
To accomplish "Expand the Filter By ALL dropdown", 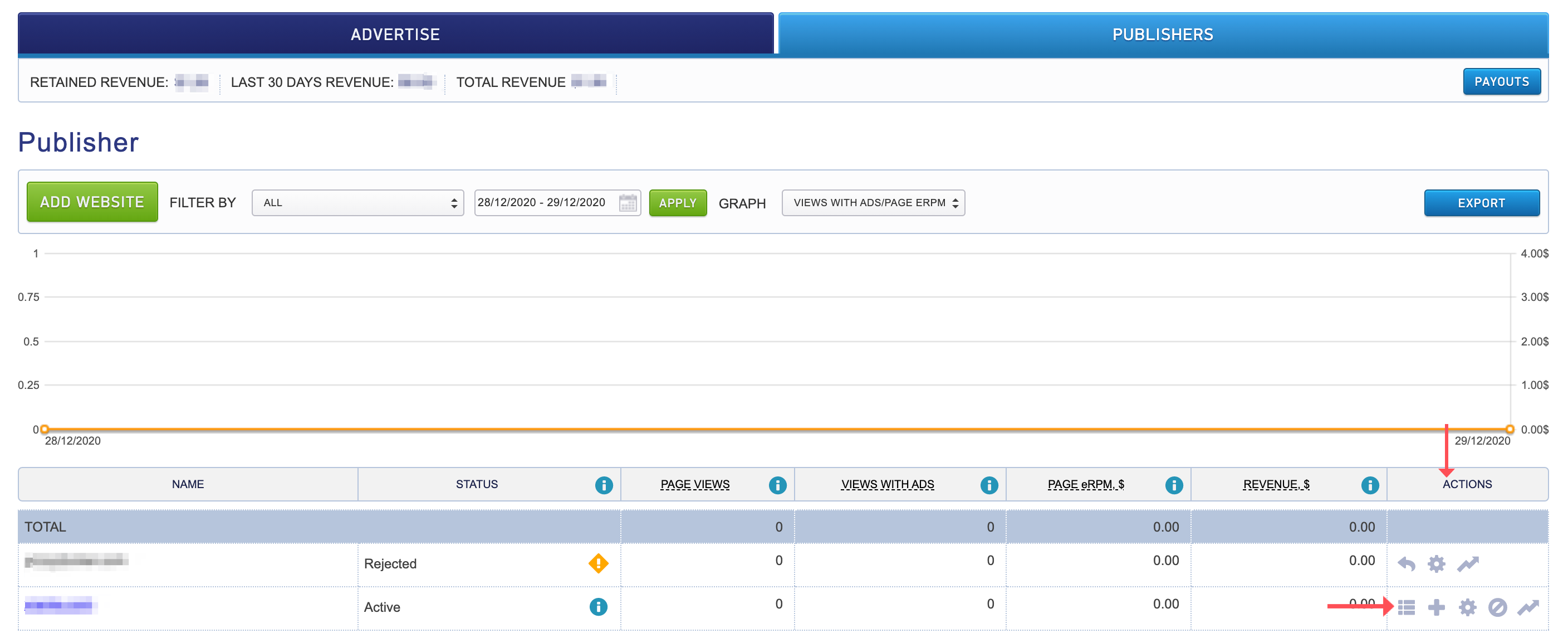I will pyautogui.click(x=357, y=202).
